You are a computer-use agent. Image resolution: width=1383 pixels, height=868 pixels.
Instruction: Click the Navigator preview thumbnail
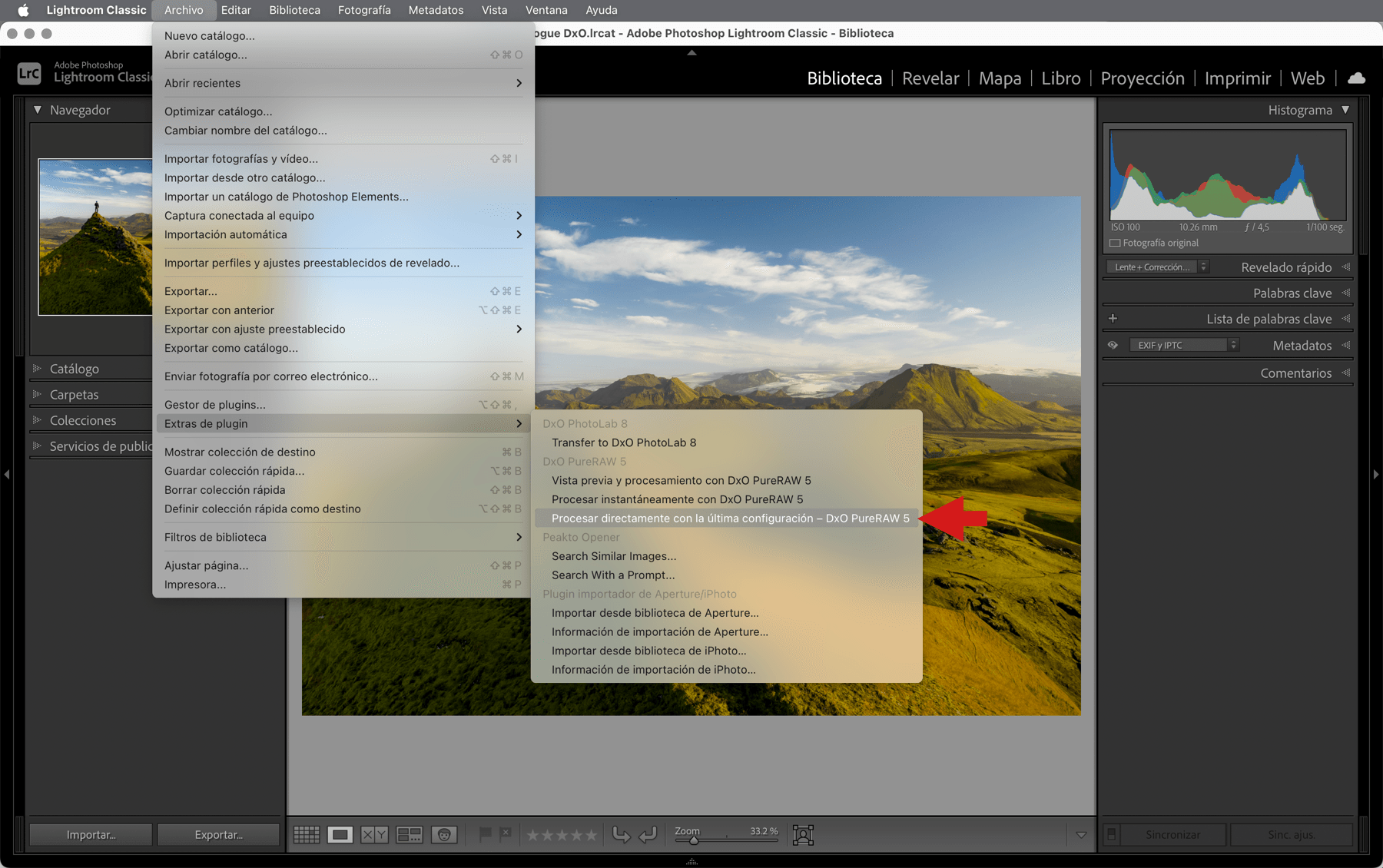click(95, 237)
